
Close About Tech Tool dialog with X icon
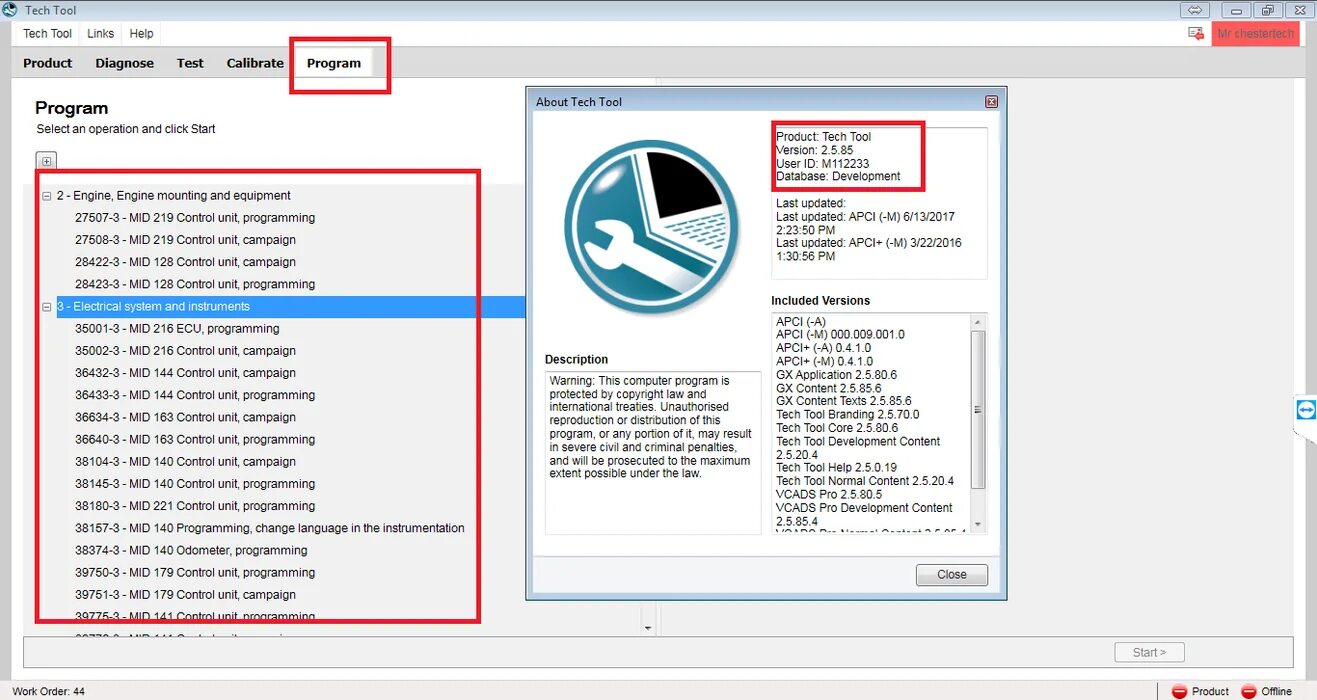(991, 101)
